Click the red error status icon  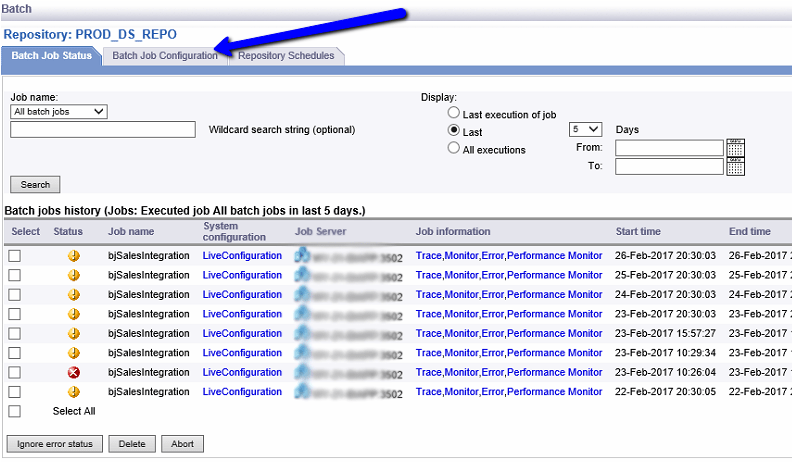pyautogui.click(x=73, y=373)
